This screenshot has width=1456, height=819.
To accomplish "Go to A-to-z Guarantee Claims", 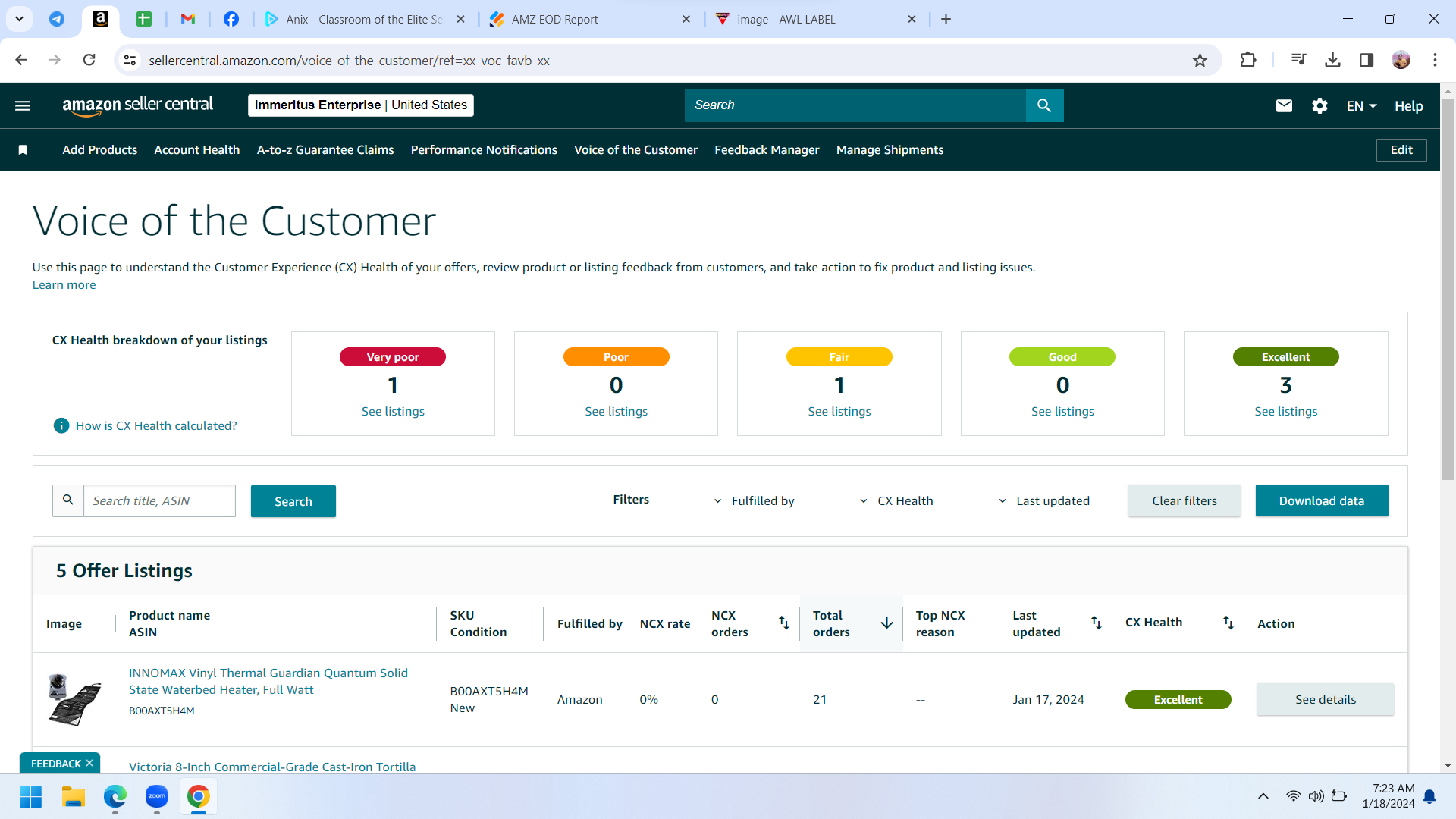I will pyautogui.click(x=325, y=150).
